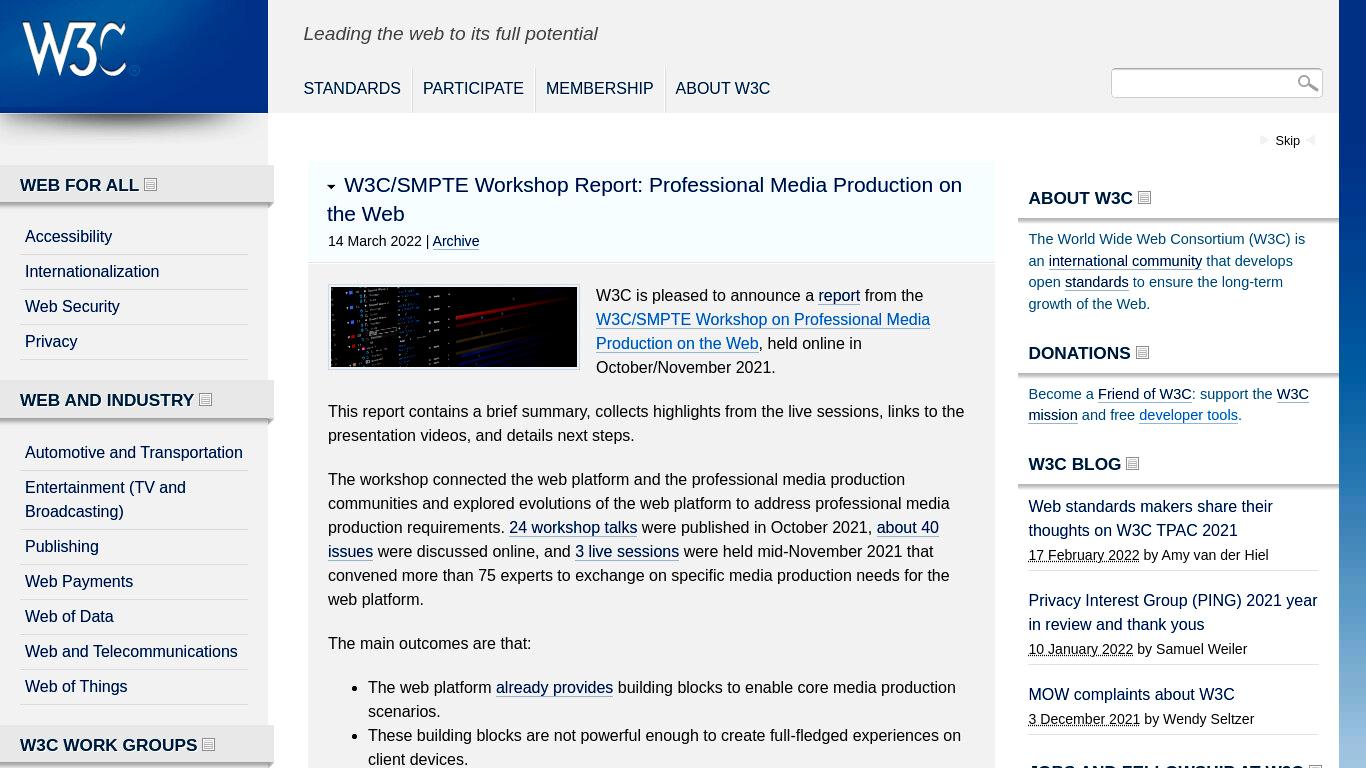1366x768 pixels.
Task: Collapse the ABOUT W3C sidebar icon
Action: click(1144, 197)
